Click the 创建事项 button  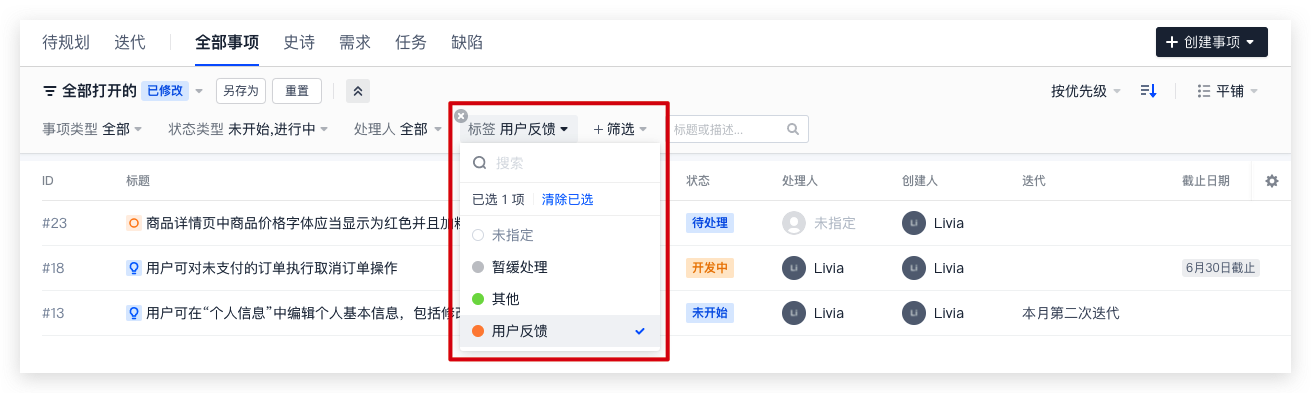pyautogui.click(x=1212, y=42)
